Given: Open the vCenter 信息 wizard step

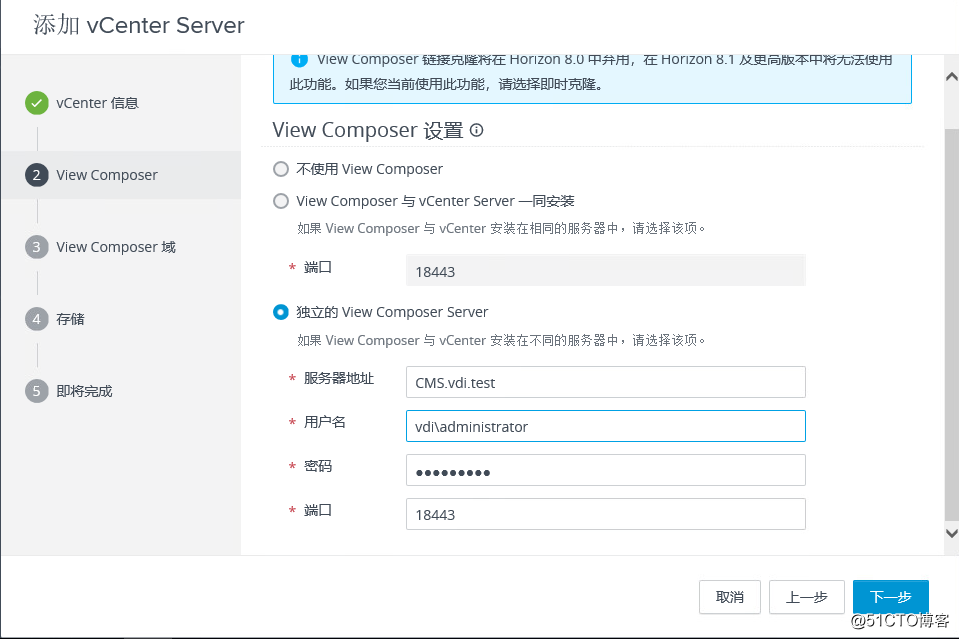Looking at the screenshot, I should pos(97,103).
